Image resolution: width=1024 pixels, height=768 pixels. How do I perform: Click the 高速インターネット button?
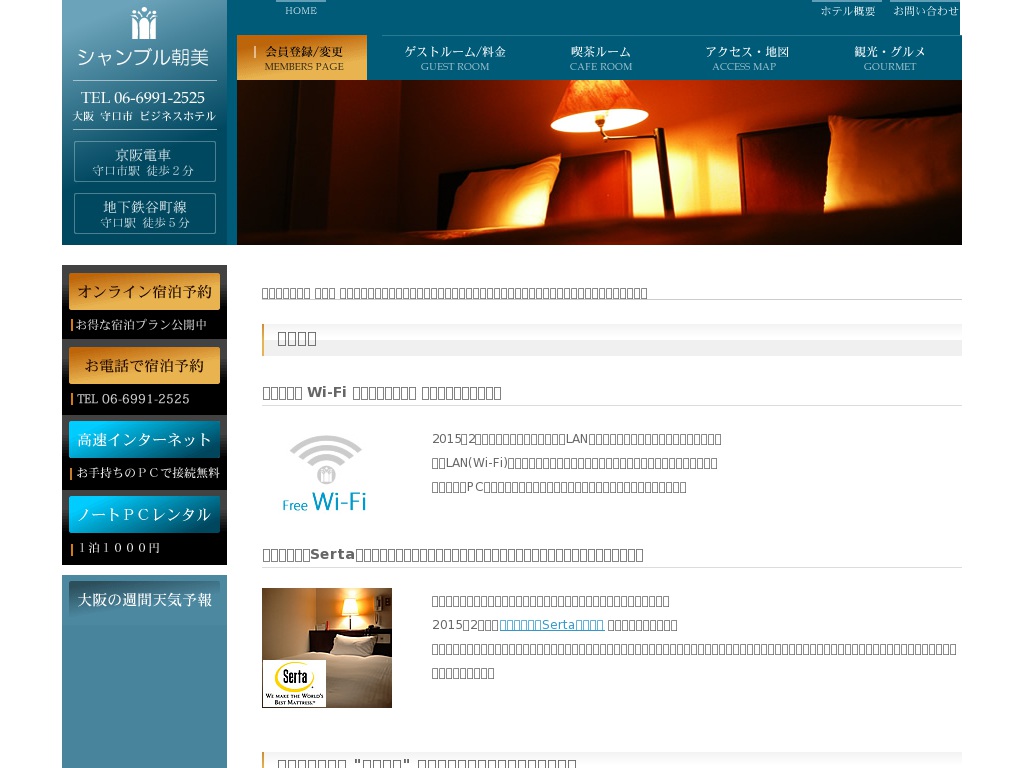tap(144, 440)
